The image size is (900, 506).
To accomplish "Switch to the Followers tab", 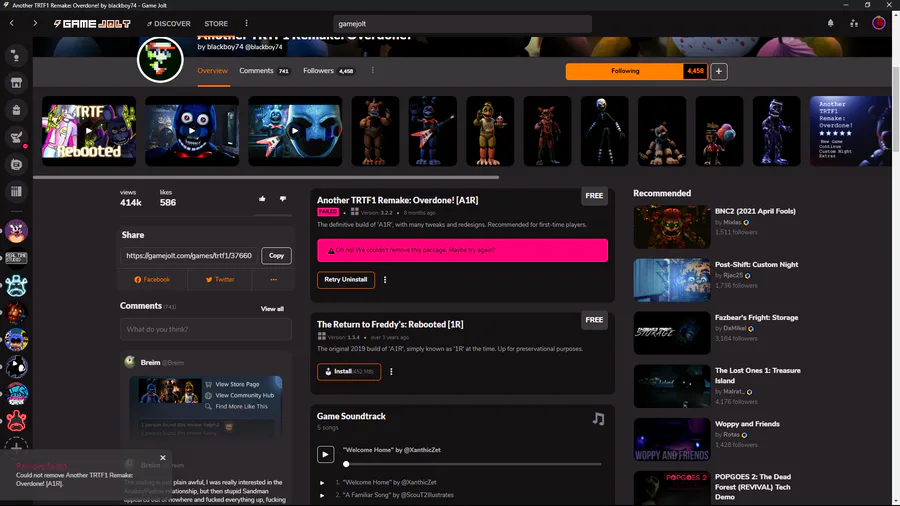I will (328, 71).
